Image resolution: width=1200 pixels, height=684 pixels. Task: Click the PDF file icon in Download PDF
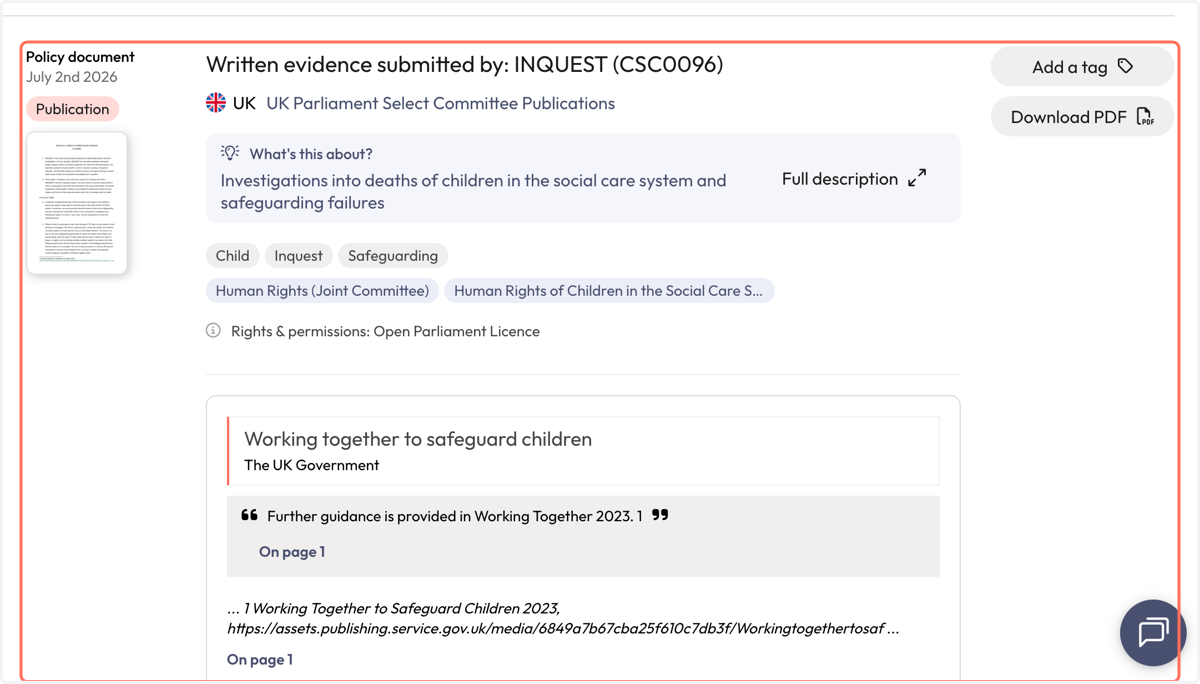pyautogui.click(x=1145, y=117)
